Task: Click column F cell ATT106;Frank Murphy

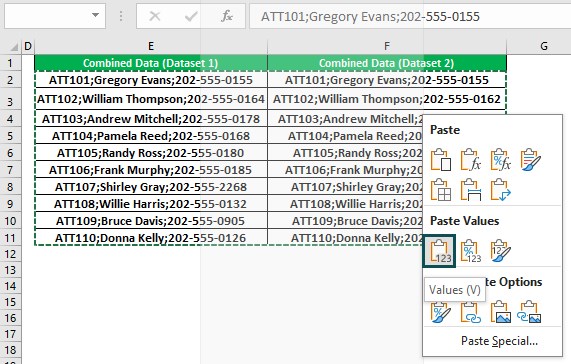Action: coord(345,170)
